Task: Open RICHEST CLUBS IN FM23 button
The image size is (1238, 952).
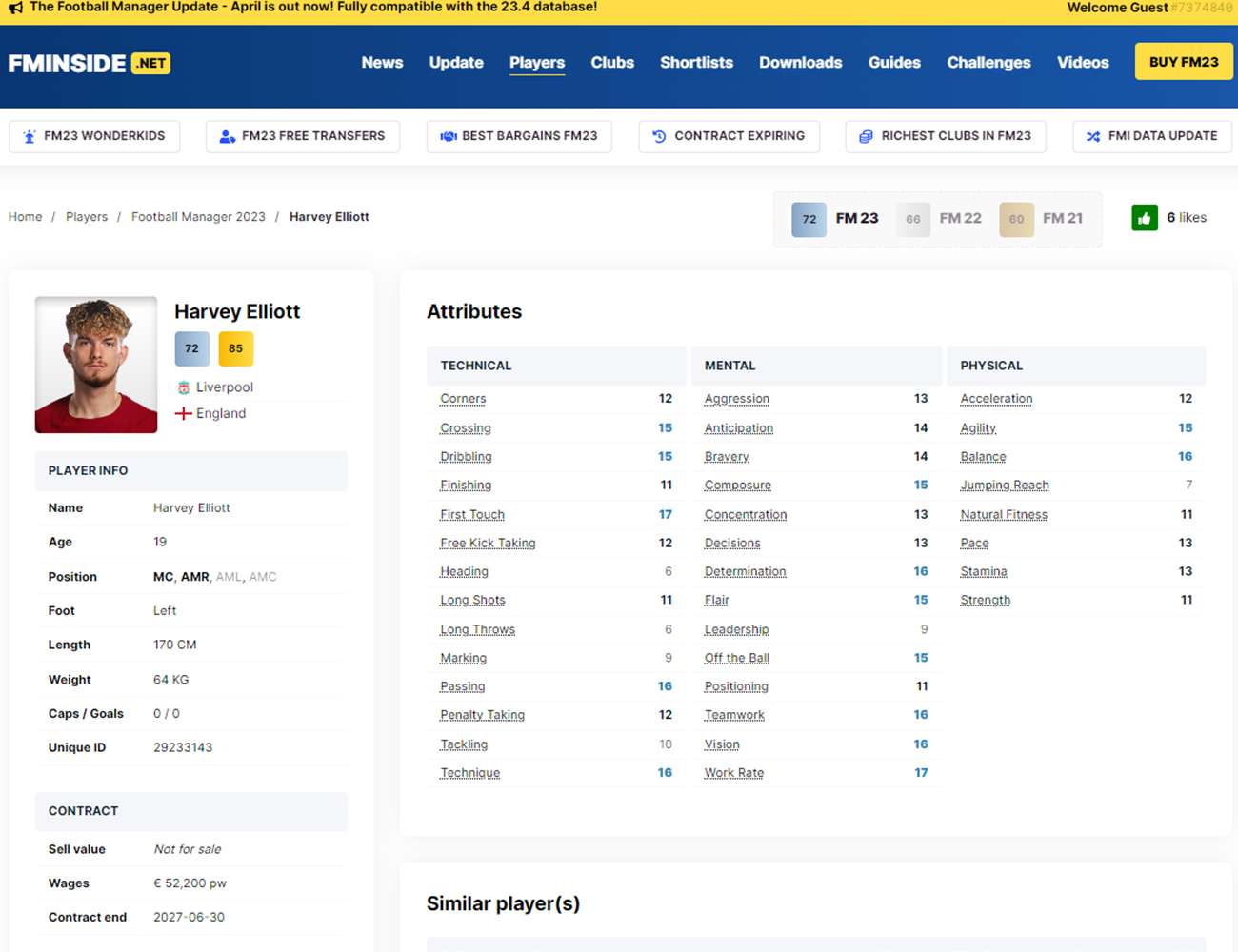Action: 946,136
